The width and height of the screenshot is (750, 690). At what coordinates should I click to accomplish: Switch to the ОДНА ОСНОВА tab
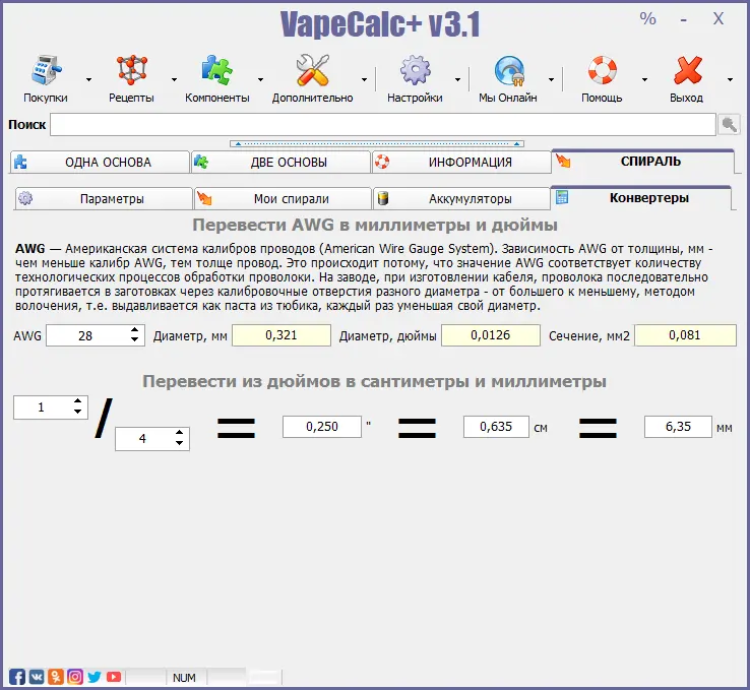99,162
